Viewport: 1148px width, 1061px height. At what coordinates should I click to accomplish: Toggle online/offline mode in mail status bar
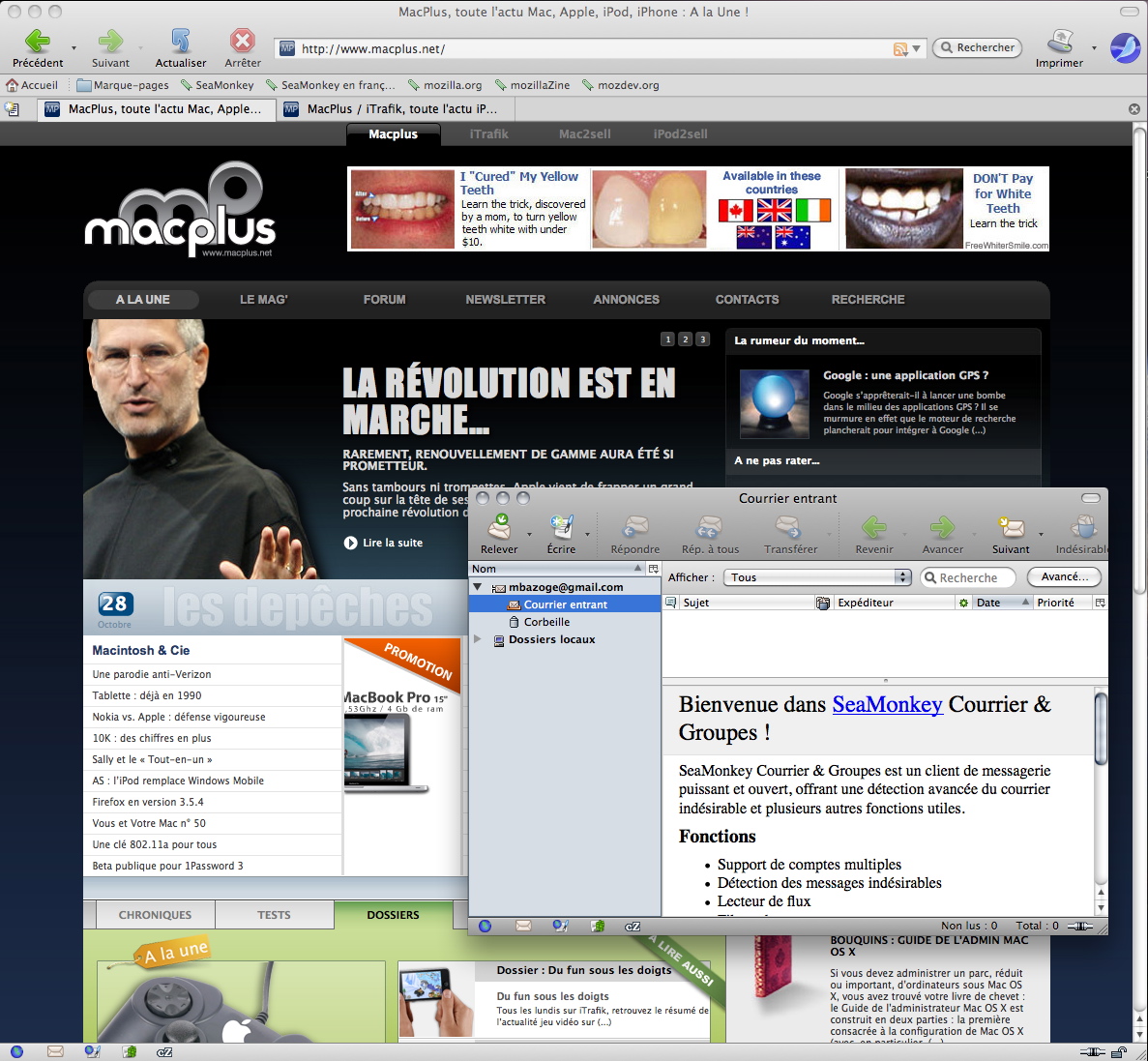click(x=1080, y=927)
